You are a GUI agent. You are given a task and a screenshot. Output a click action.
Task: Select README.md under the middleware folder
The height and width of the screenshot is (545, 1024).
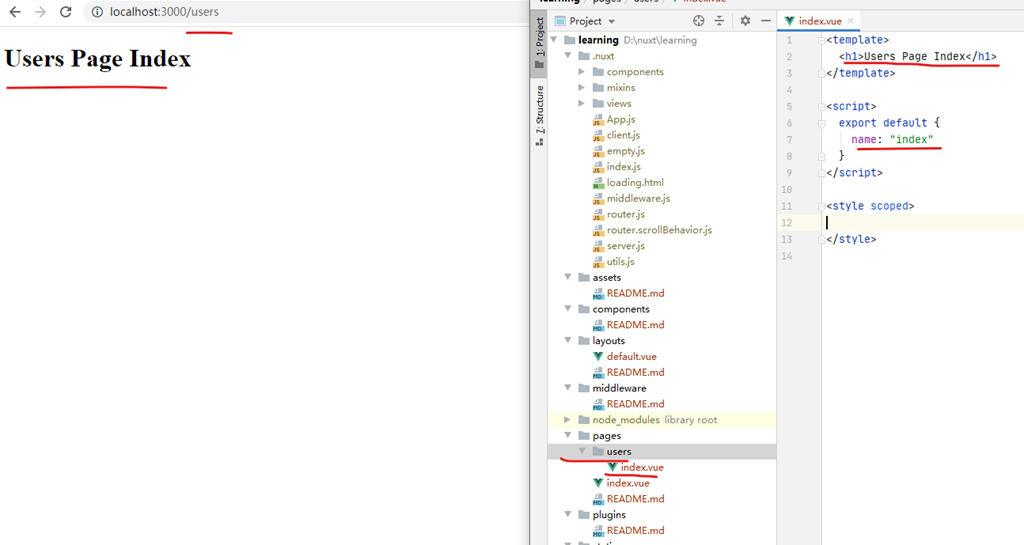[x=635, y=403]
